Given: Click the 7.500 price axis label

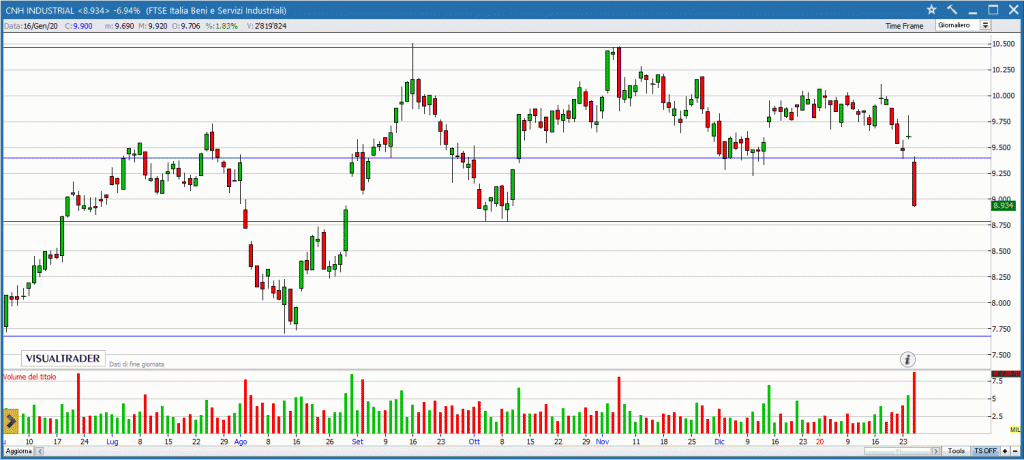Looking at the screenshot, I should pos(1004,355).
